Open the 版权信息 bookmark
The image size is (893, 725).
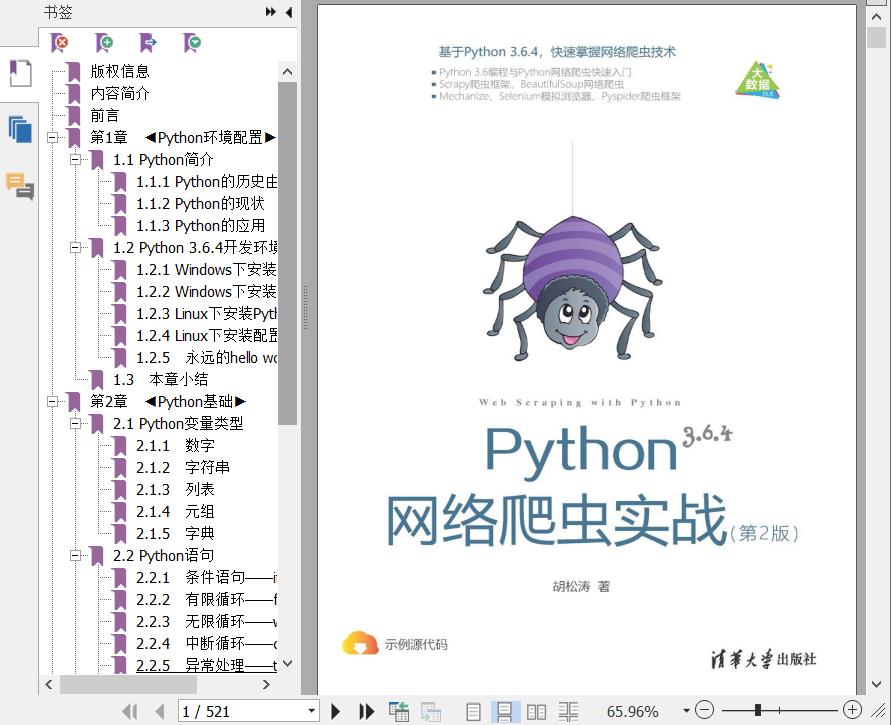[x=120, y=71]
